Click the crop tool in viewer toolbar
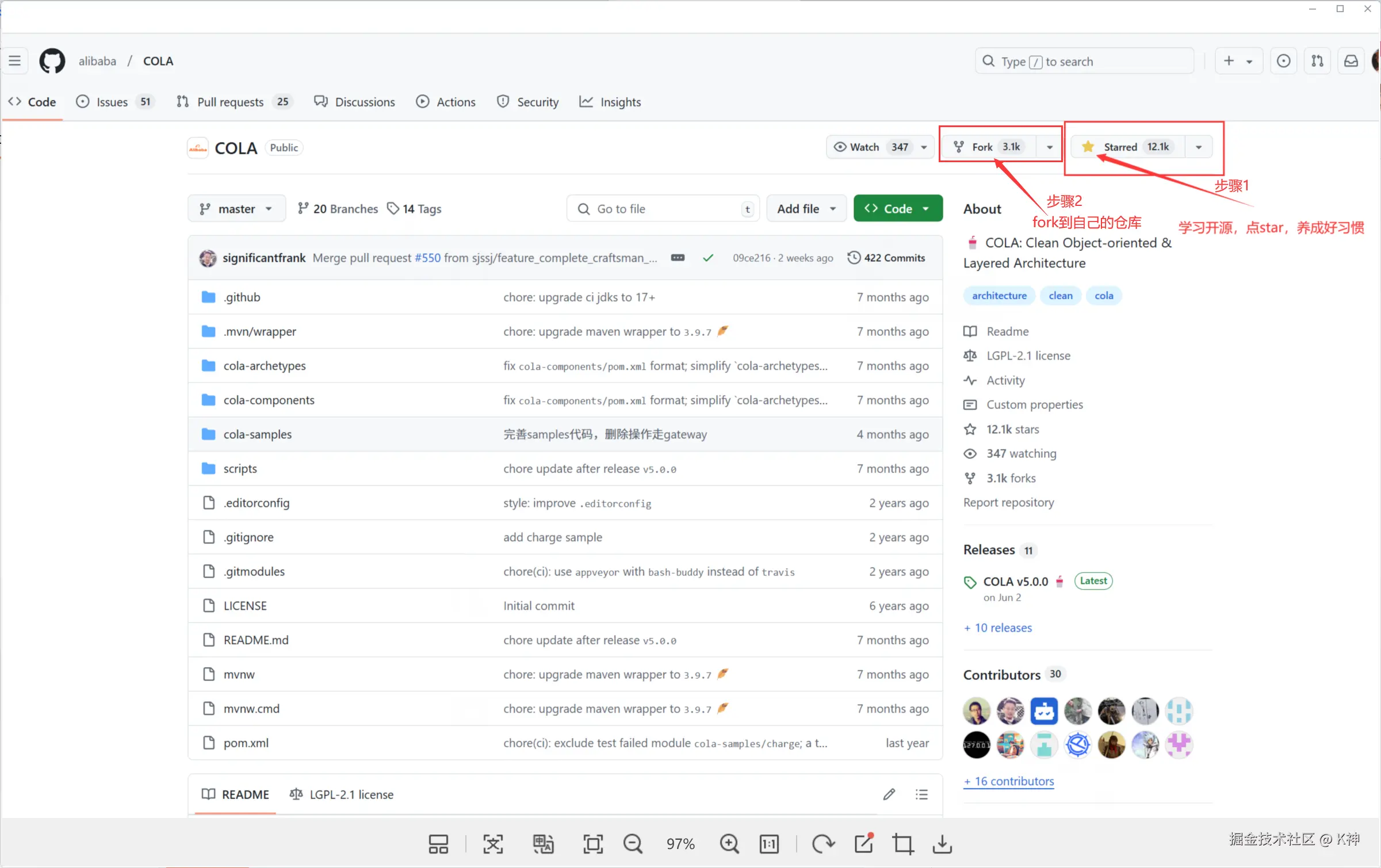This screenshot has height=868, width=1381. click(x=902, y=844)
